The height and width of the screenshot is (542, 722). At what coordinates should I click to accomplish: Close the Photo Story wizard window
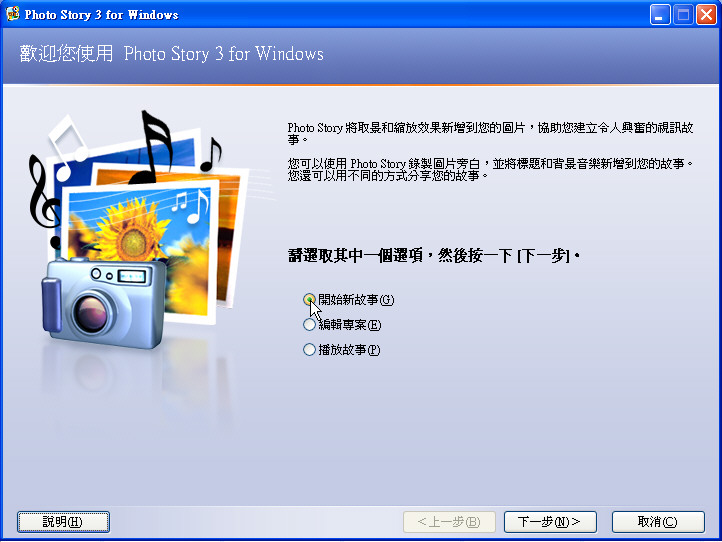coord(706,14)
